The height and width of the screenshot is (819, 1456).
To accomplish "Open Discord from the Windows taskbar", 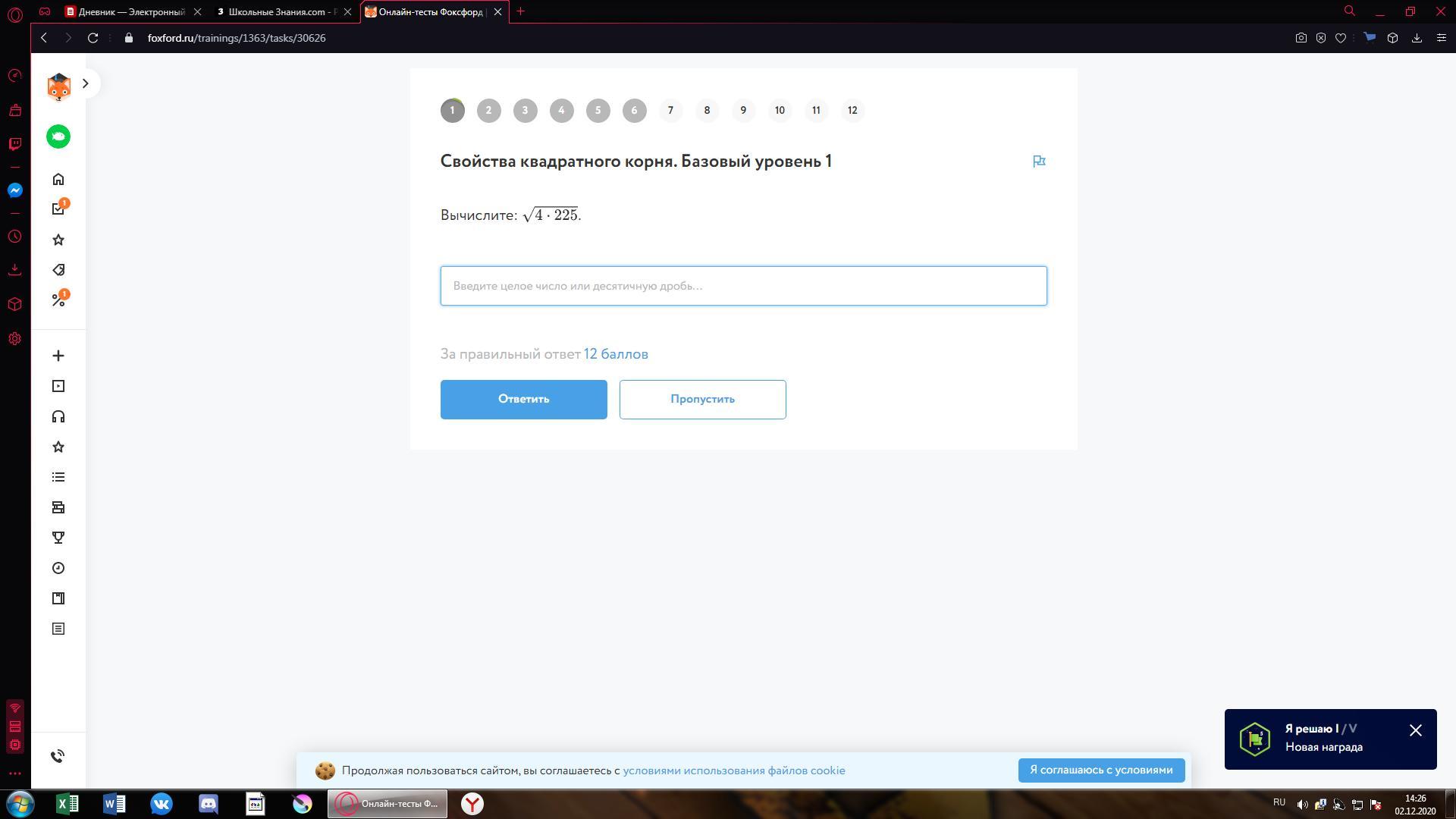I will click(x=209, y=804).
